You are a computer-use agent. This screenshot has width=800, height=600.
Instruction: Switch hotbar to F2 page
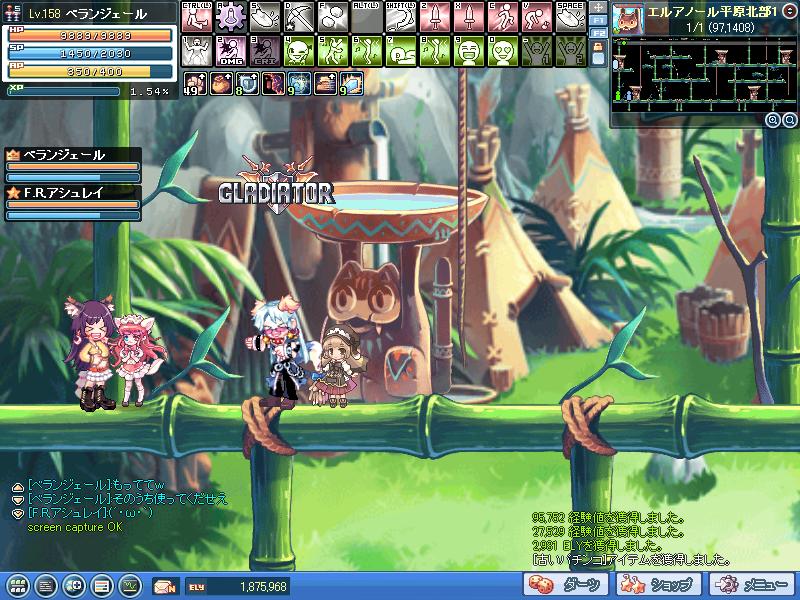598,34
